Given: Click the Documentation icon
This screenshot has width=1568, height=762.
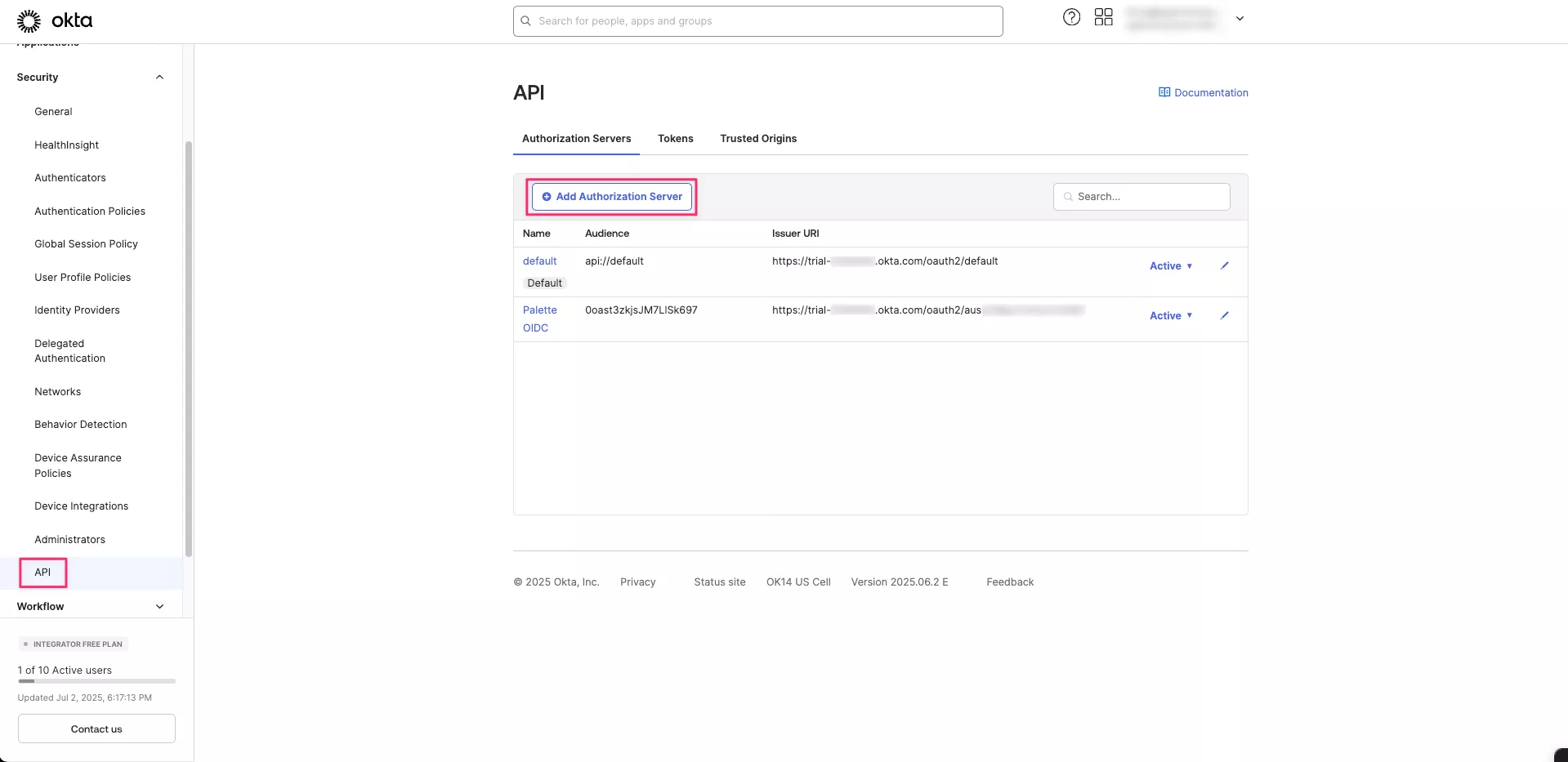Looking at the screenshot, I should (1164, 91).
